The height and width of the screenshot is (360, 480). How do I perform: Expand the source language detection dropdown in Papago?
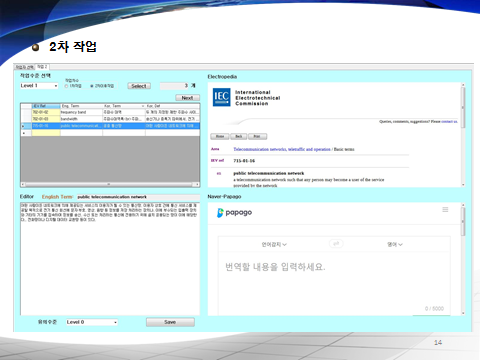[274, 244]
